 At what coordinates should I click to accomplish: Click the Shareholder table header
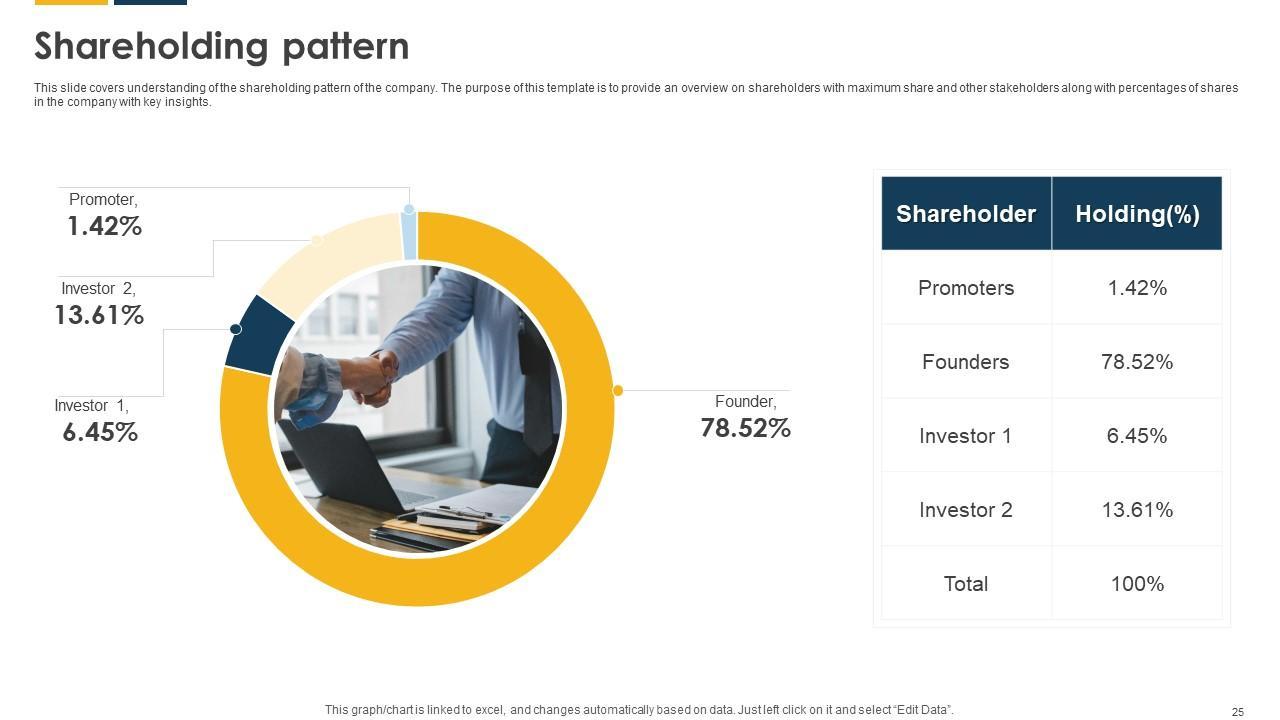click(x=966, y=214)
